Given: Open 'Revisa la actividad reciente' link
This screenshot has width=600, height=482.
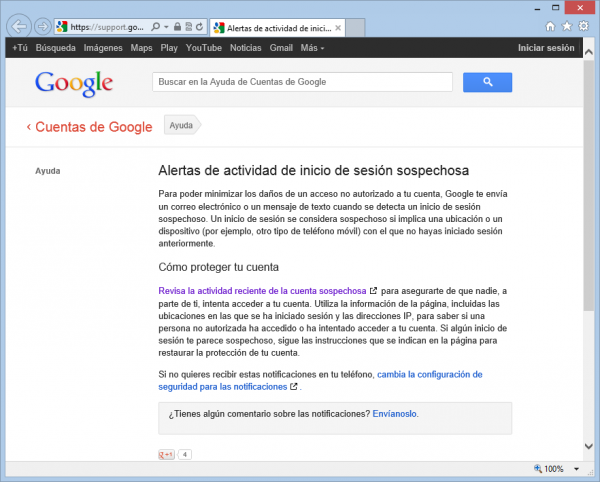Looking at the screenshot, I should [x=262, y=291].
